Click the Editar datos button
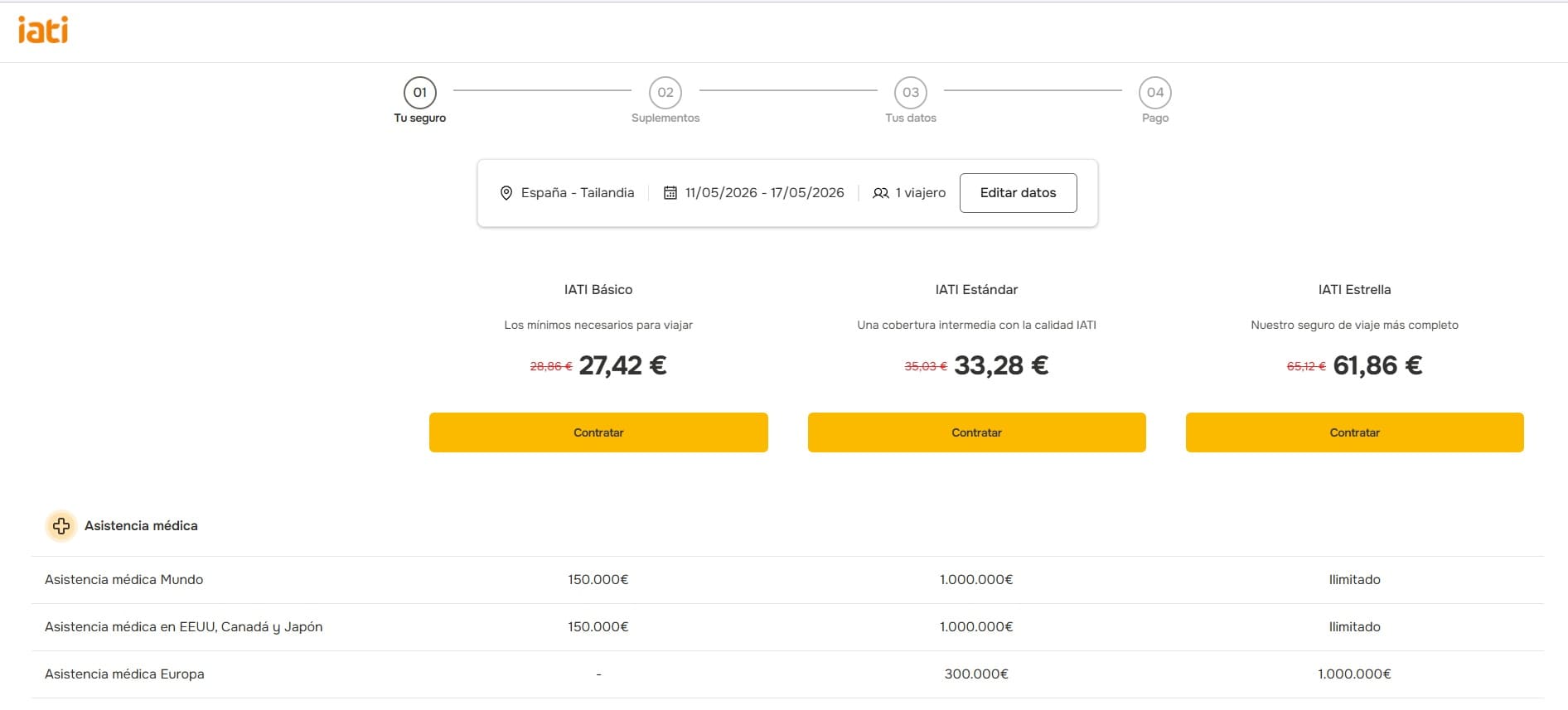Image resolution: width=1568 pixels, height=710 pixels. (1018, 193)
